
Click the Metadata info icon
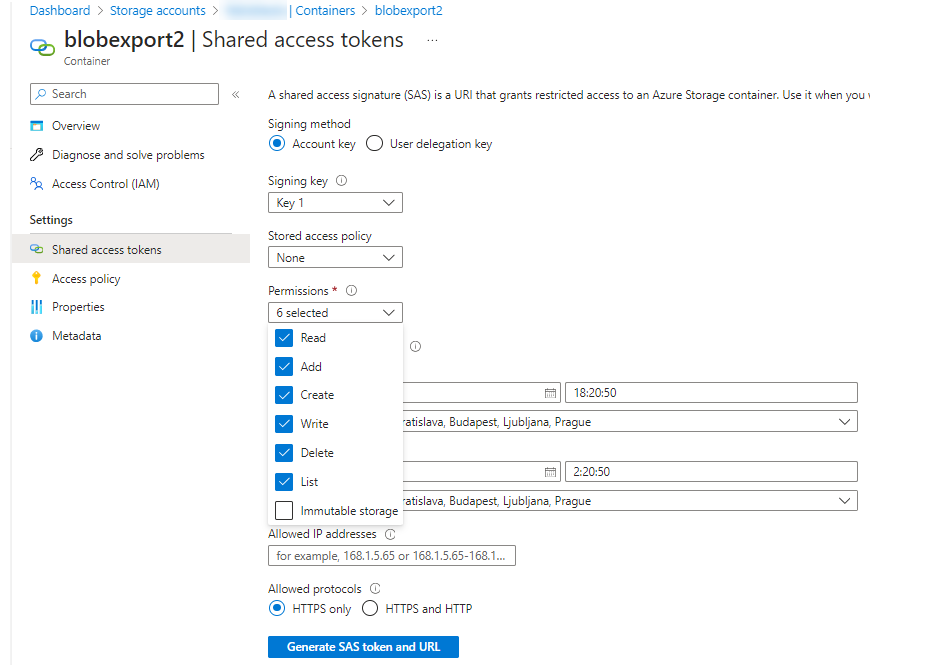37,336
